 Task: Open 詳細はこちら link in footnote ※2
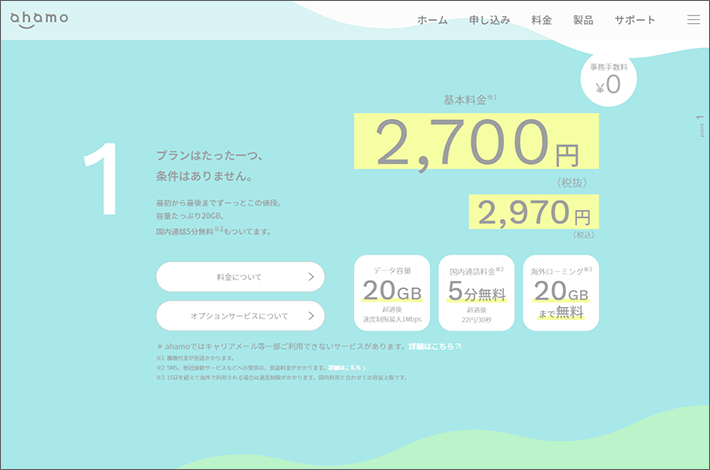point(347,368)
